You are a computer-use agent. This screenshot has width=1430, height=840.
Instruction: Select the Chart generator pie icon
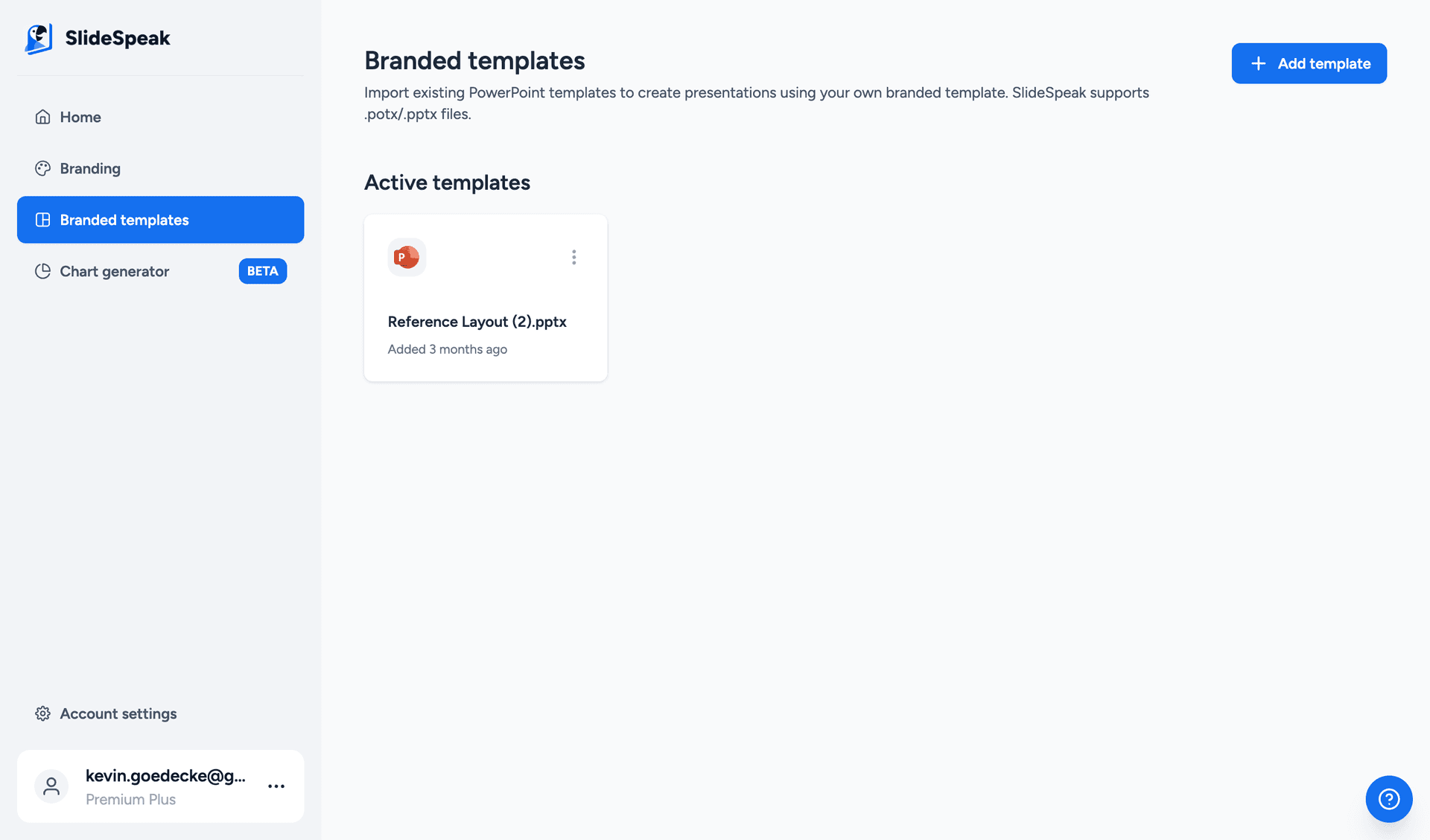(43, 271)
